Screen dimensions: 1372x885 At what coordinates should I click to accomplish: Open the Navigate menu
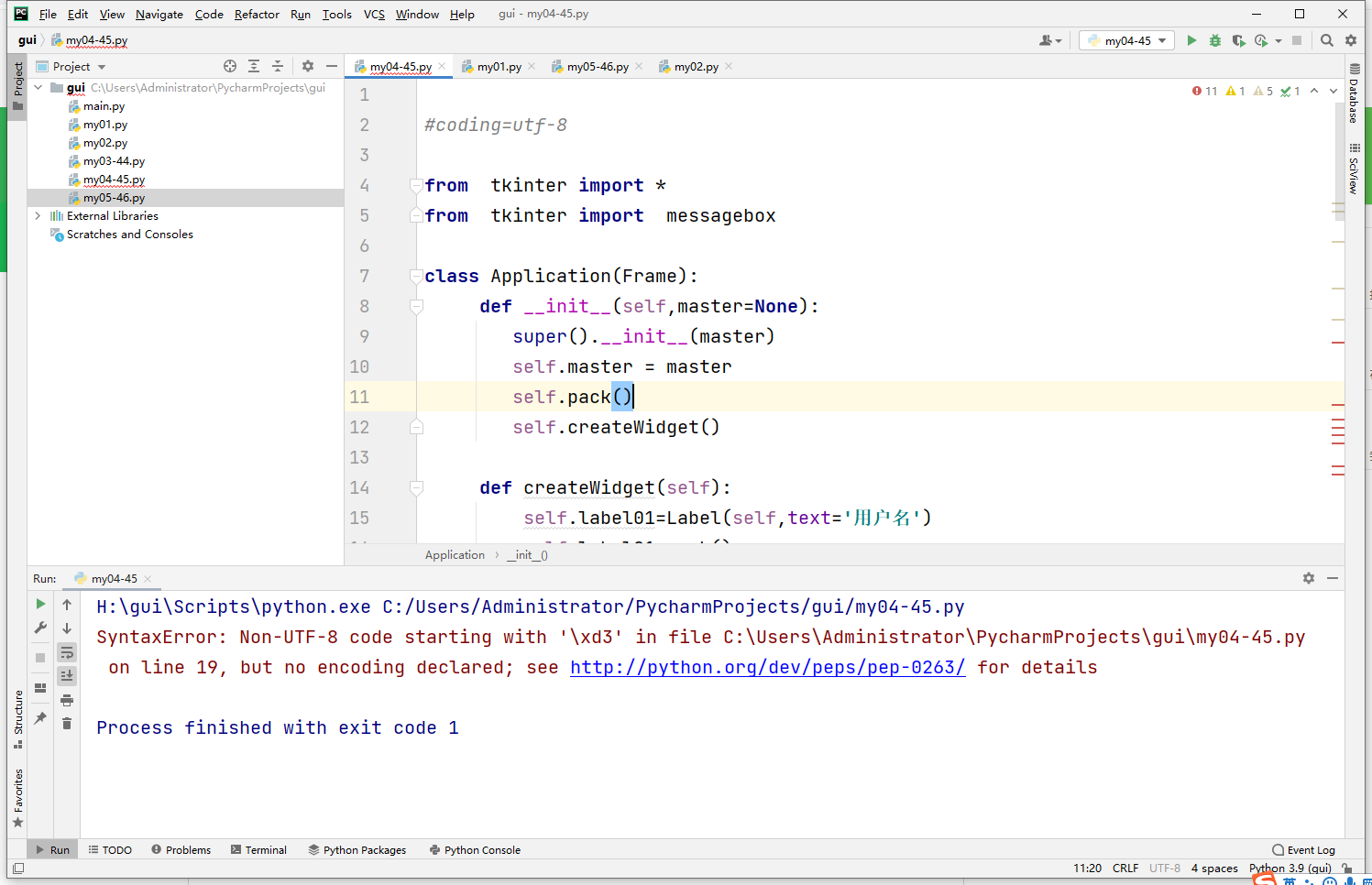point(159,14)
